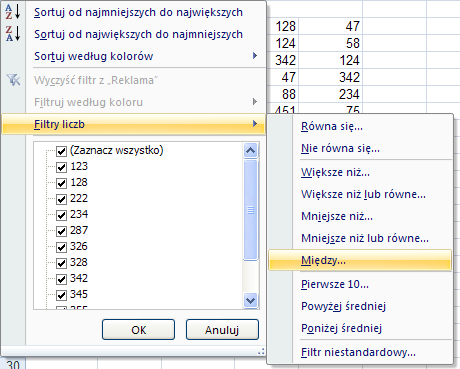Select the Większe niż... filter
Screen dimensions: 460x369
point(360,172)
